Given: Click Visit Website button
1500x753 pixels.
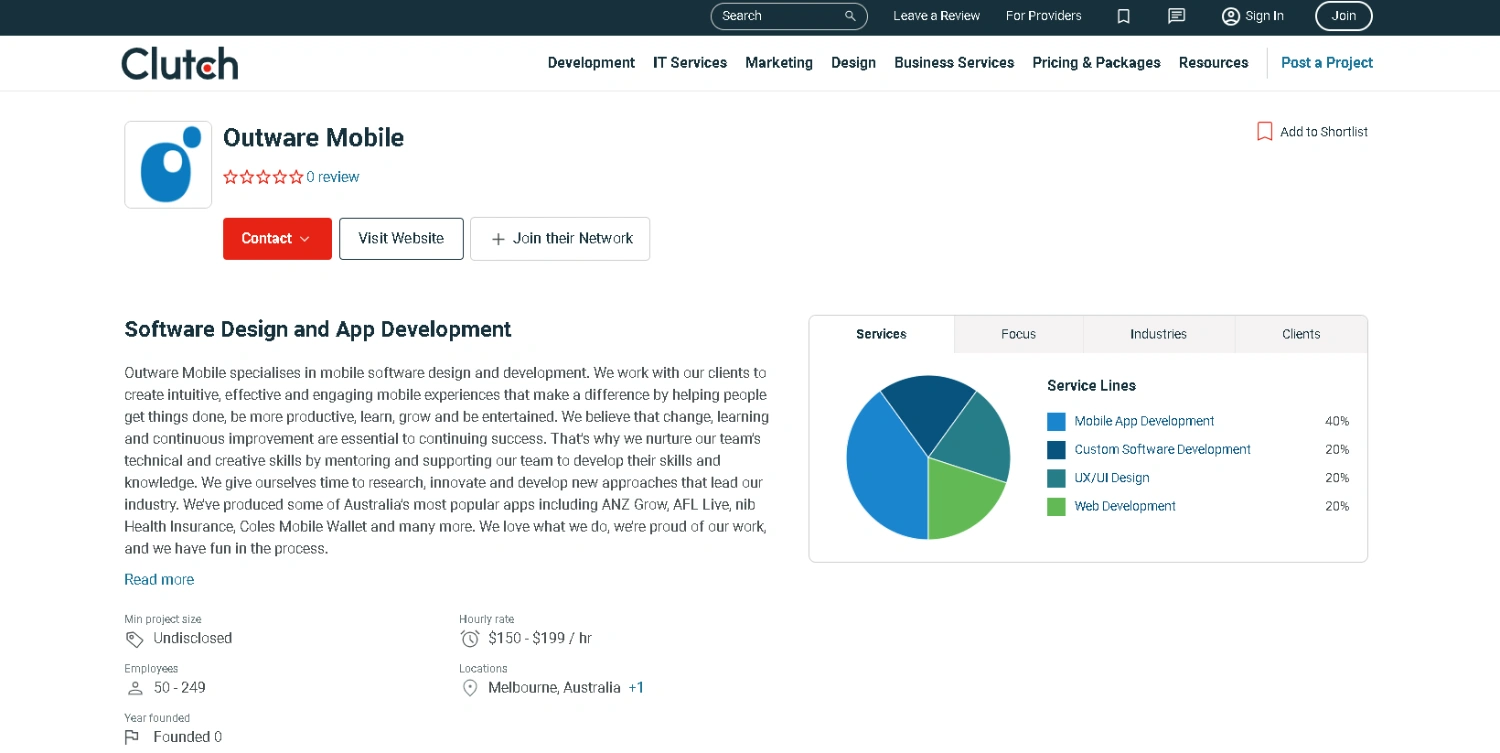Looking at the screenshot, I should (x=401, y=239).
